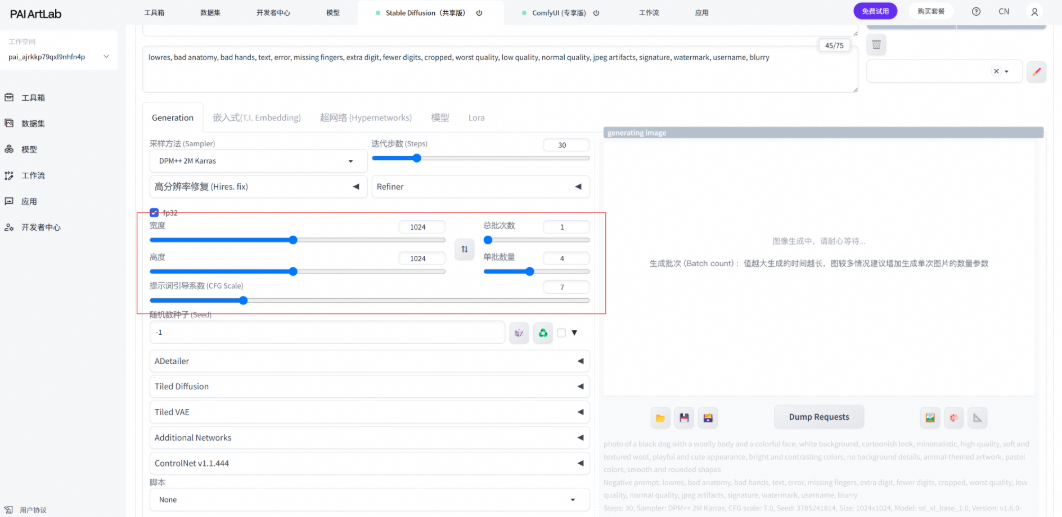Click the negative prompt text area

click(501, 69)
